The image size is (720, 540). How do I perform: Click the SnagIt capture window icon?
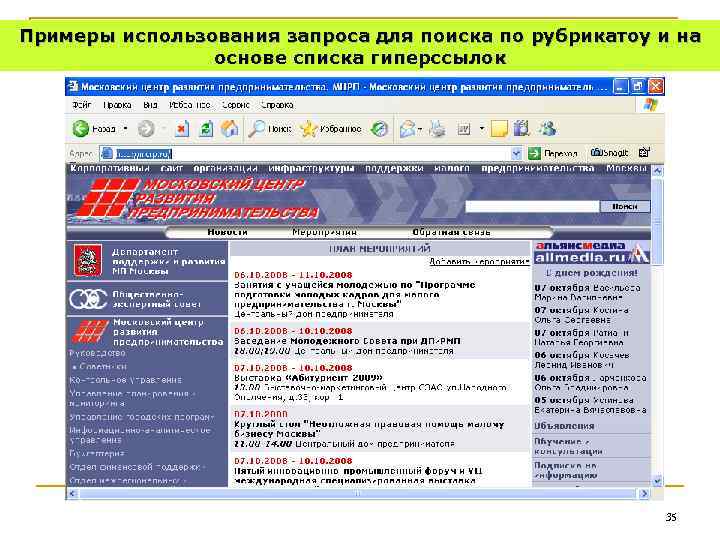coord(644,152)
